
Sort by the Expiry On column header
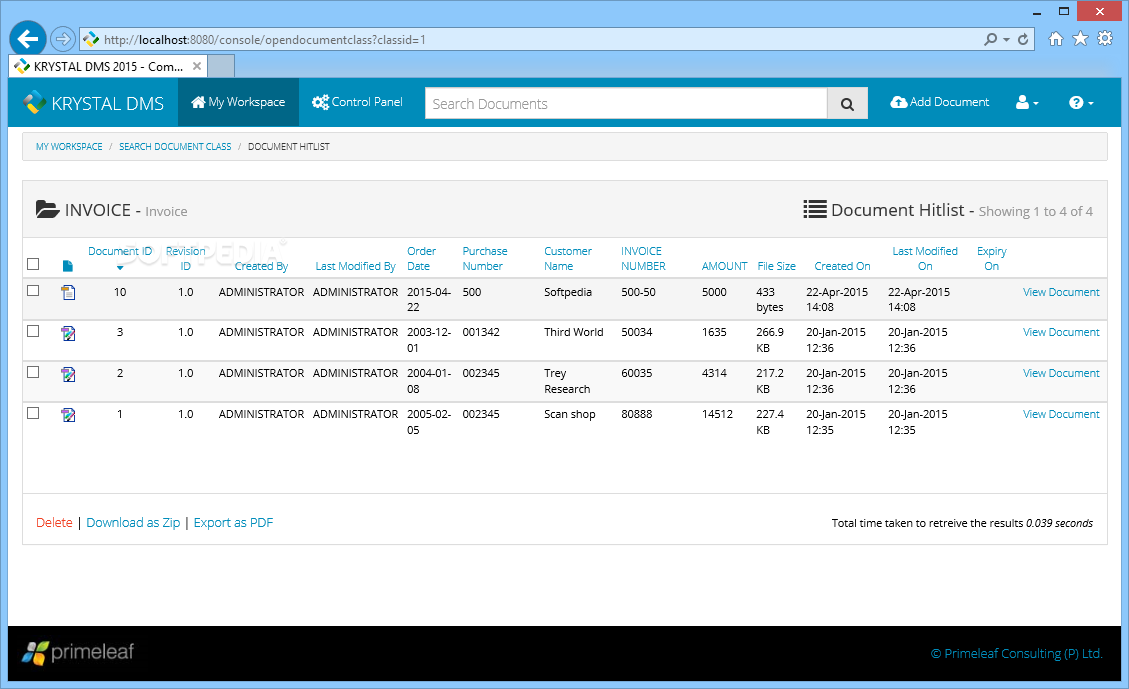pyautogui.click(x=991, y=258)
